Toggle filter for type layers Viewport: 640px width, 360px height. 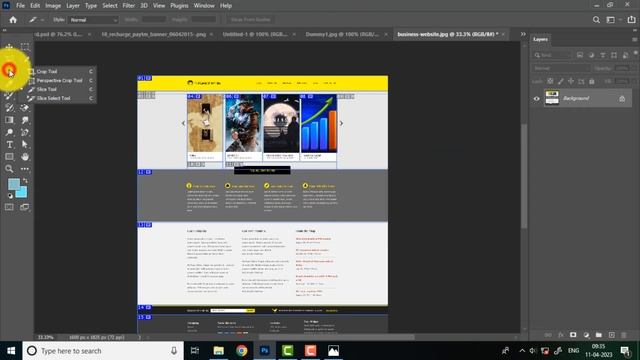[603, 55]
